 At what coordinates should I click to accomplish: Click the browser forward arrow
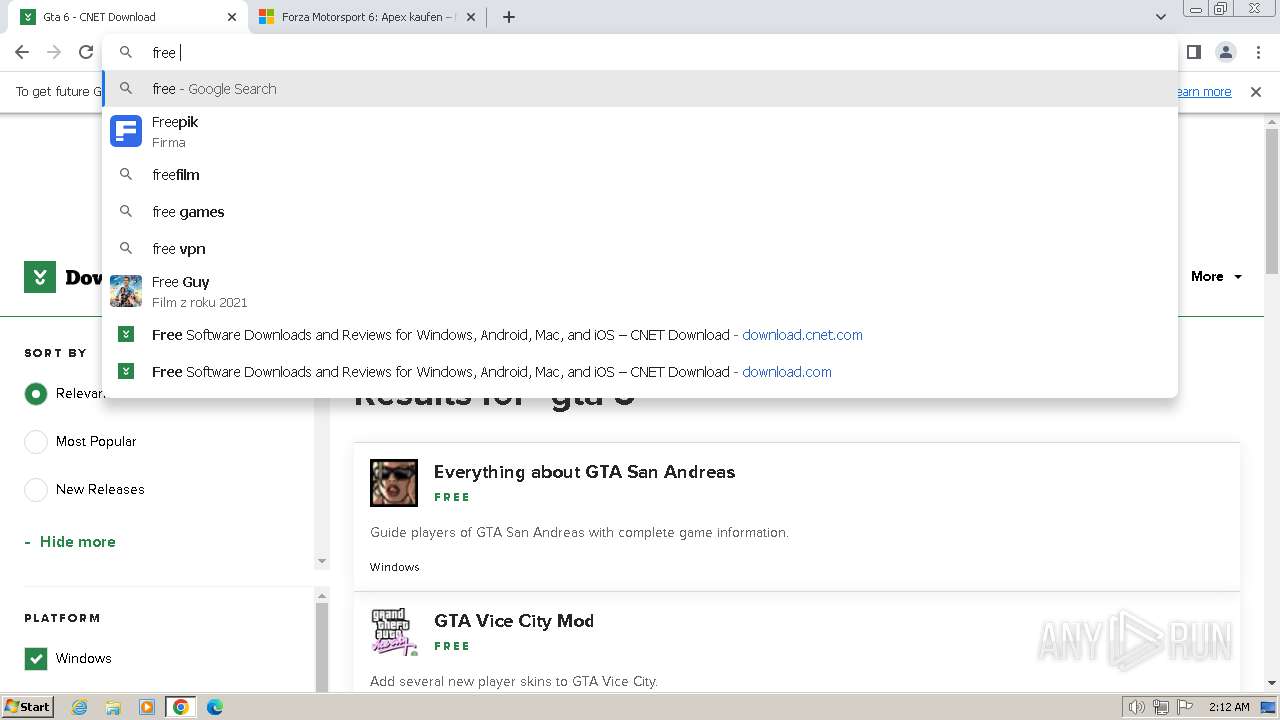(54, 52)
